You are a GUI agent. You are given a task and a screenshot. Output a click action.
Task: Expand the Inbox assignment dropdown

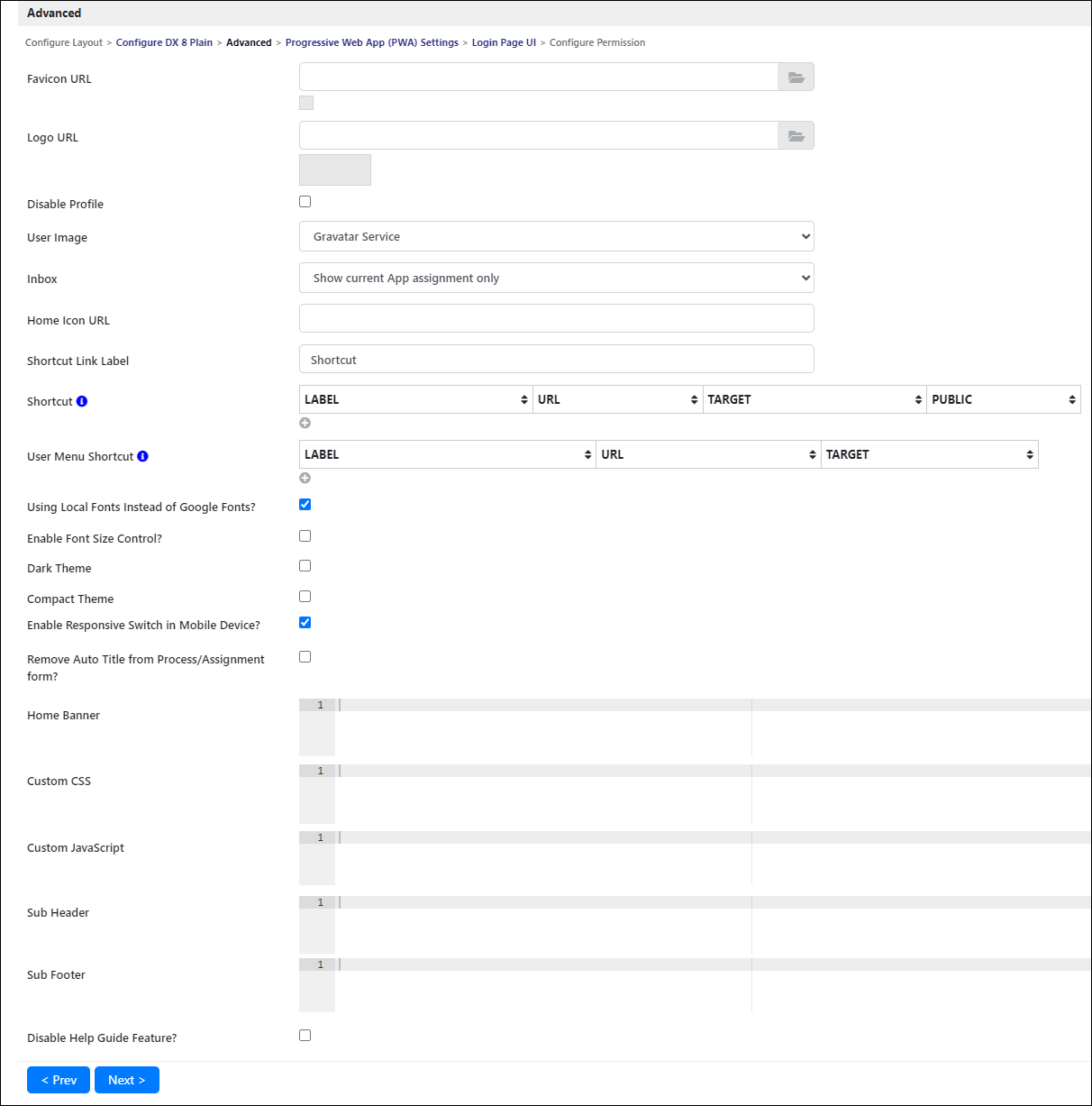(x=557, y=278)
